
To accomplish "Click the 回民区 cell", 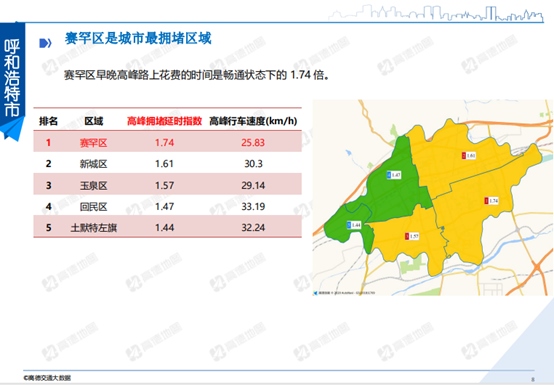I will pyautogui.click(x=93, y=207).
